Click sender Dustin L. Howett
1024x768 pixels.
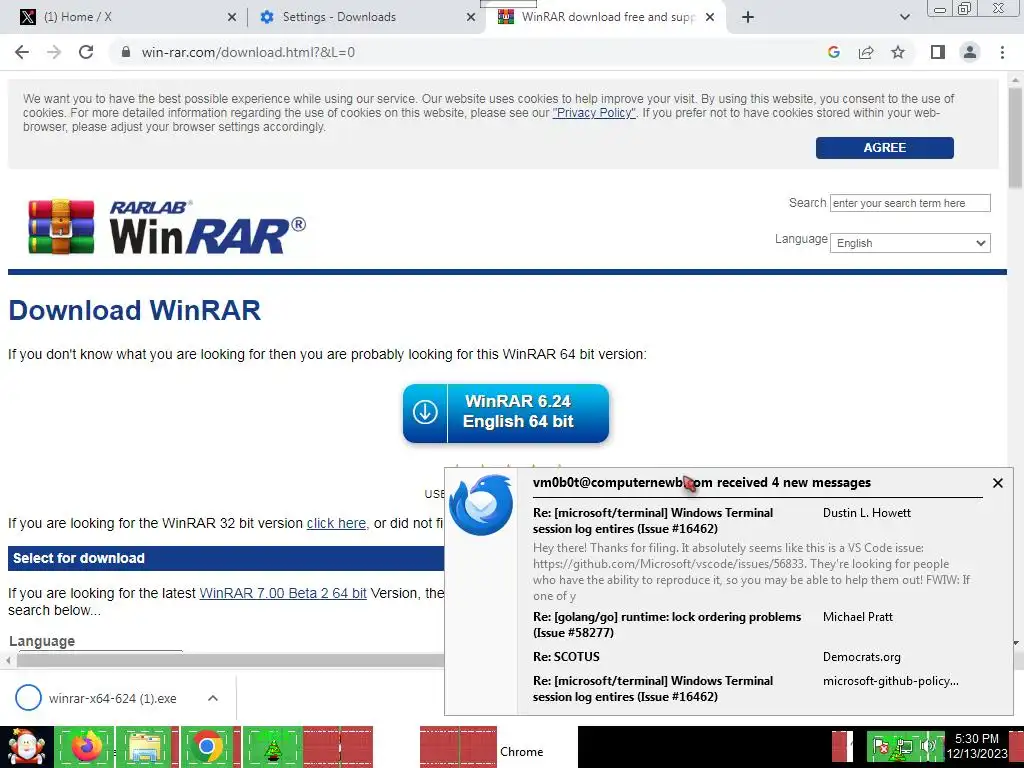point(867,513)
